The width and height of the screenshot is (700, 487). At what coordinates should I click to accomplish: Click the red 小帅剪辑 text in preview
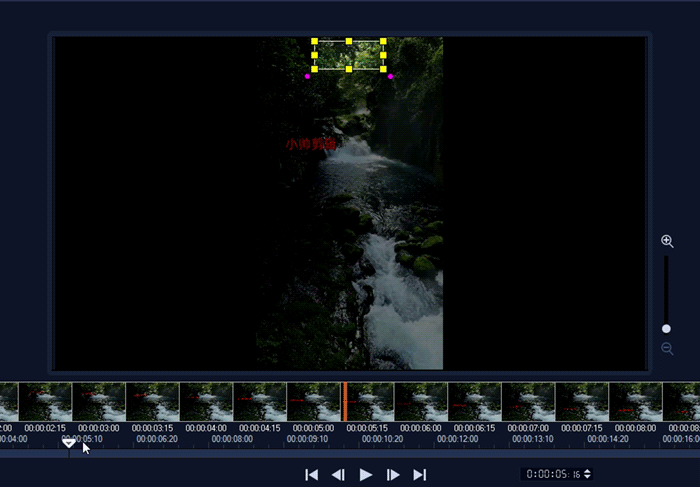point(311,144)
